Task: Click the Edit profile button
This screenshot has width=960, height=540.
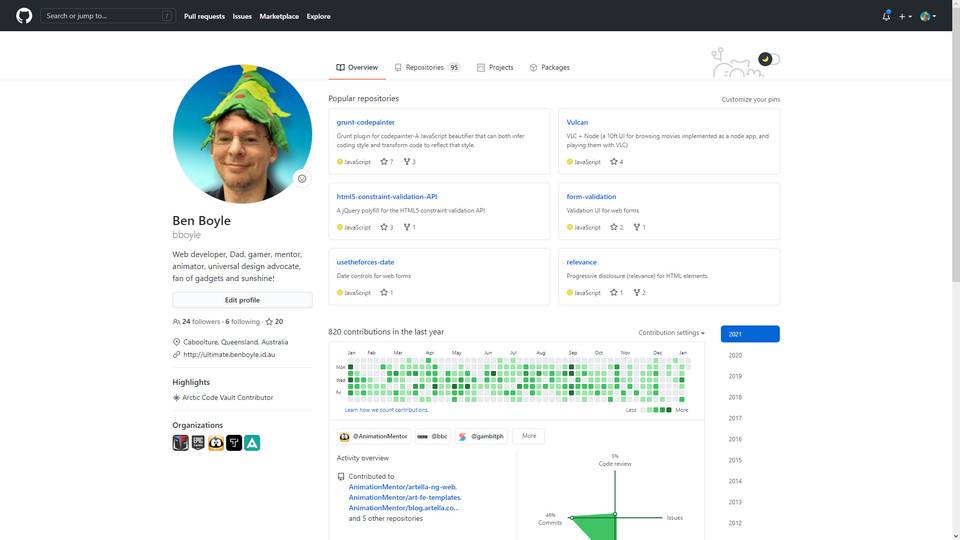Action: (x=242, y=300)
